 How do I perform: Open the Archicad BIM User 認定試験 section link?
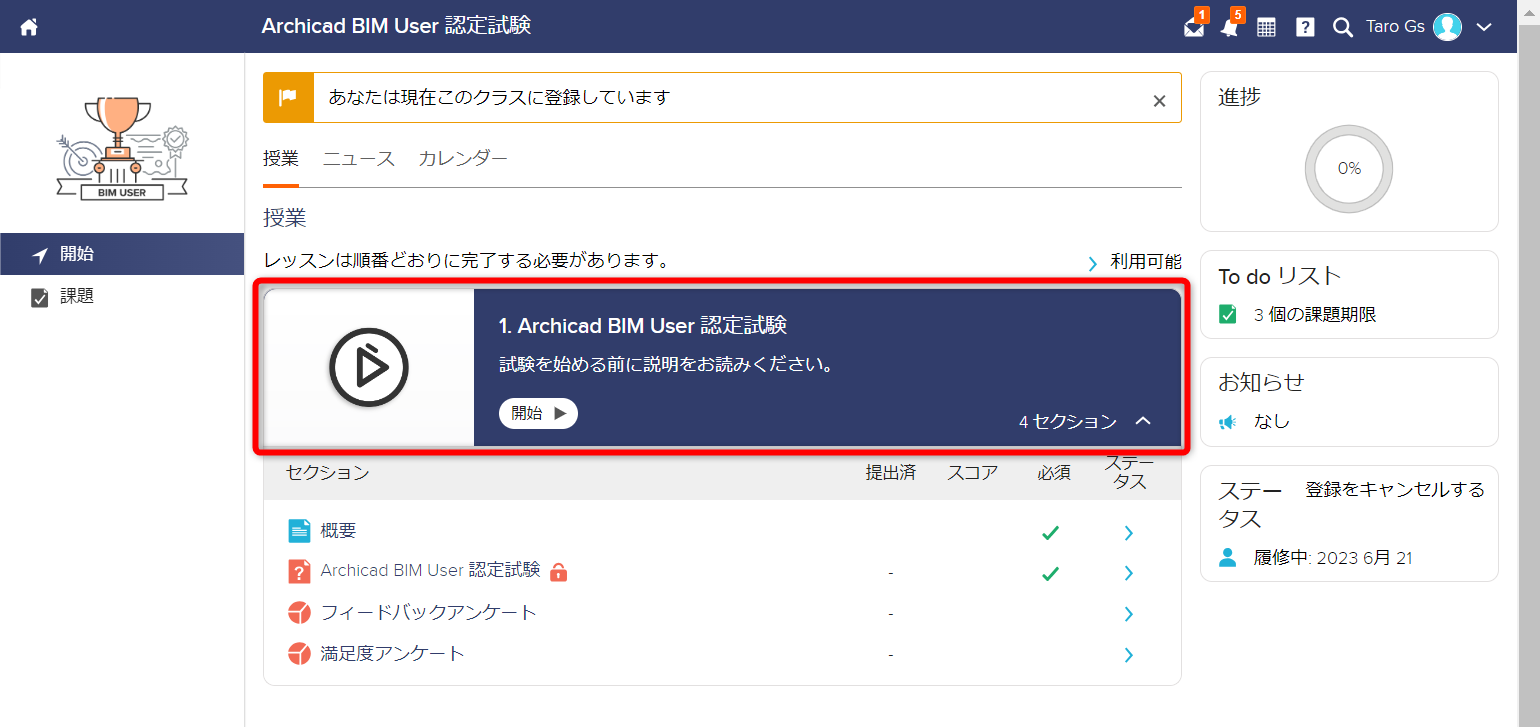point(430,570)
